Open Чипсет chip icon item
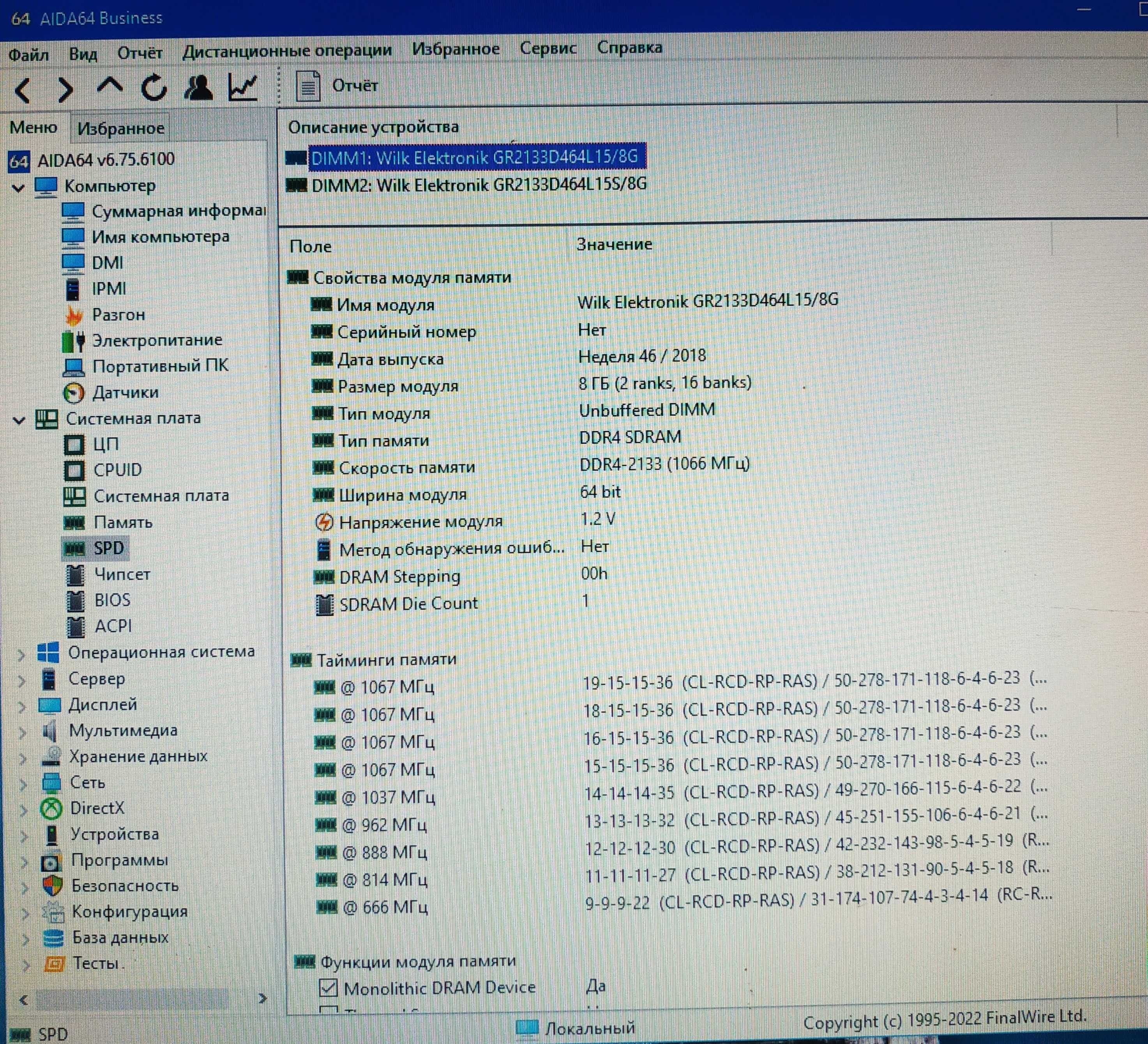 pyautogui.click(x=75, y=575)
